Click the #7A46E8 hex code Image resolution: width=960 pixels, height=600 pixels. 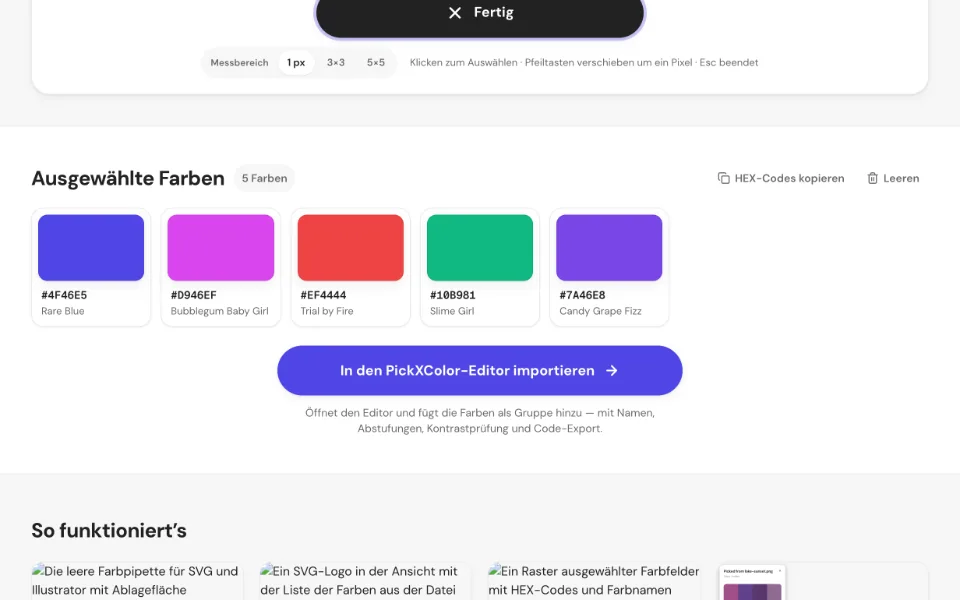point(582,295)
